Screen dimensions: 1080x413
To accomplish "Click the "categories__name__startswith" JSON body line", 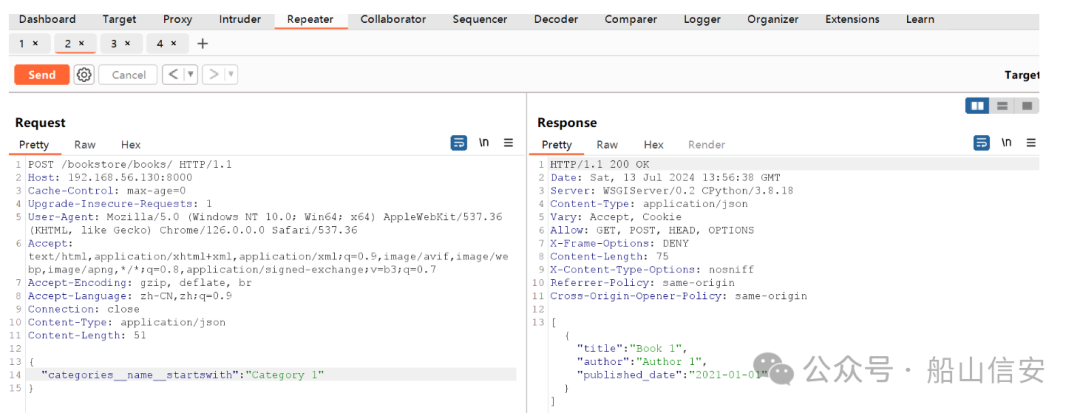I will (x=183, y=374).
